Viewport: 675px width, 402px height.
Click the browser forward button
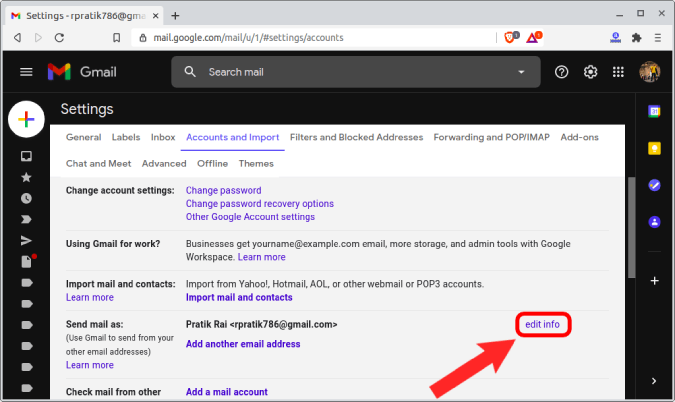click(x=38, y=37)
